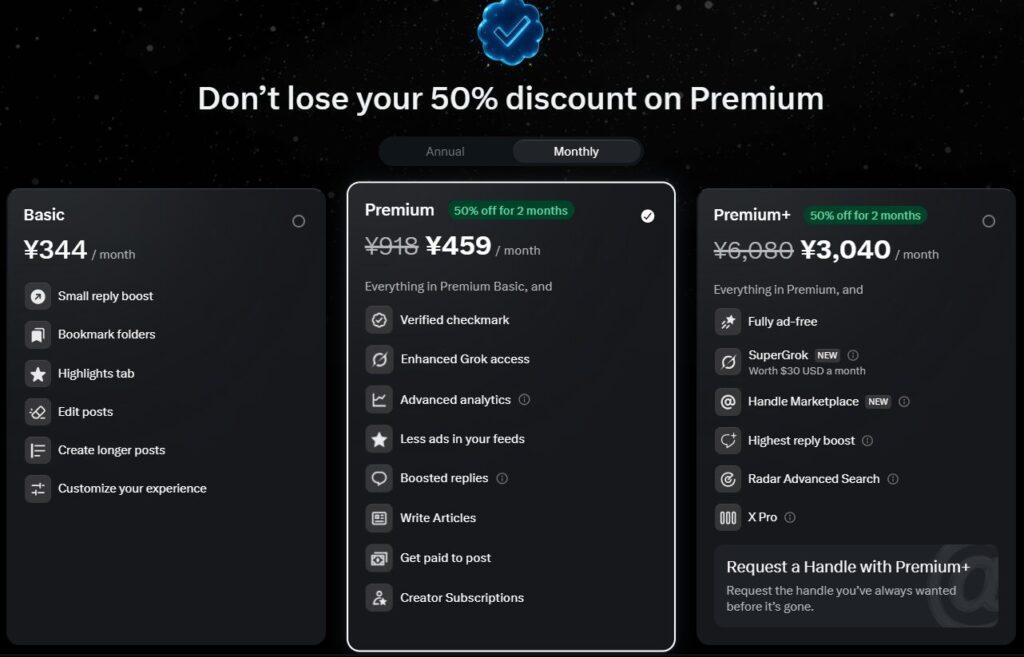This screenshot has height=657, width=1024.
Task: Click the X Pro icon
Action: pyautogui.click(x=728, y=517)
